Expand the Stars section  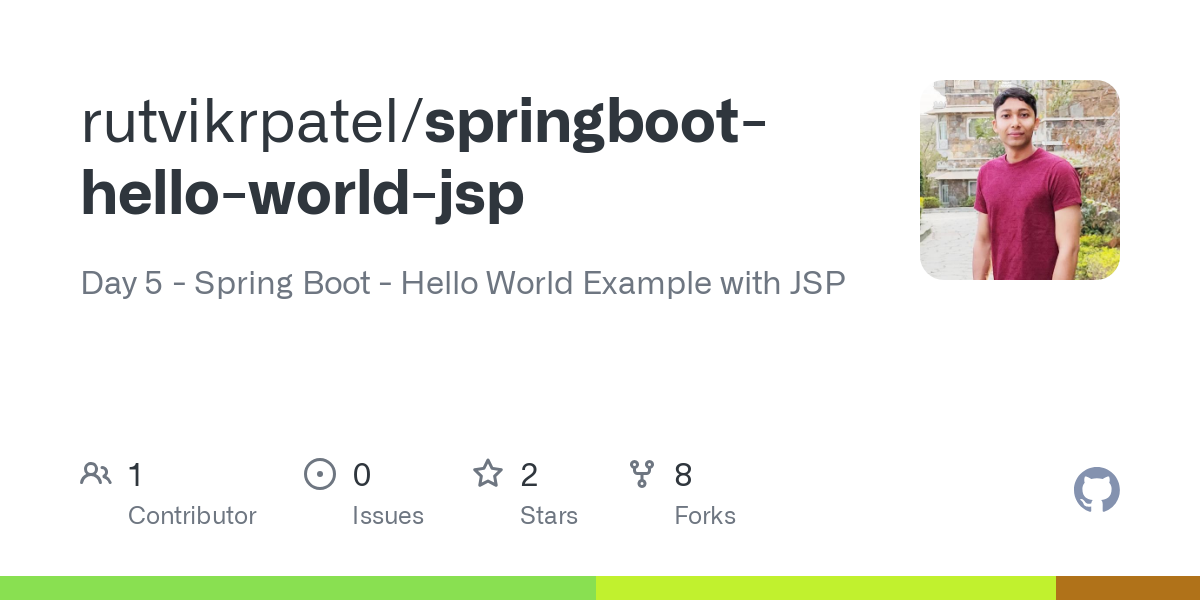tap(549, 515)
